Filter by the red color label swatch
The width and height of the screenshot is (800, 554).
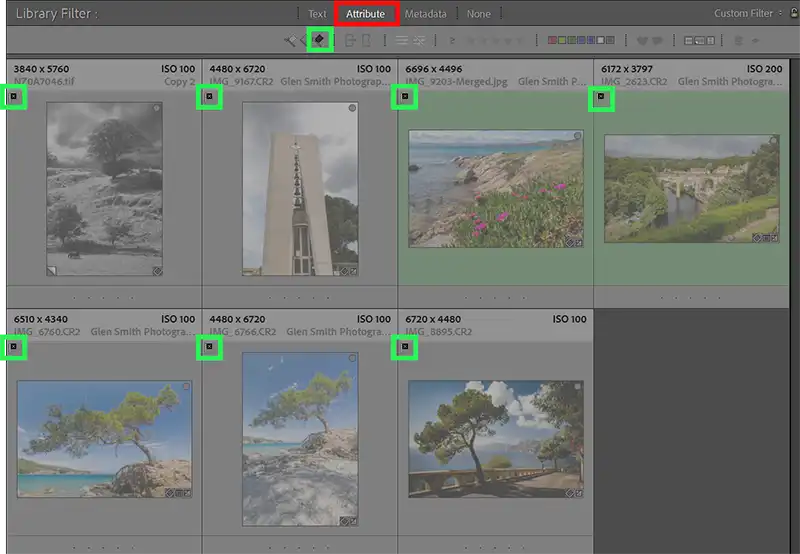coord(553,40)
